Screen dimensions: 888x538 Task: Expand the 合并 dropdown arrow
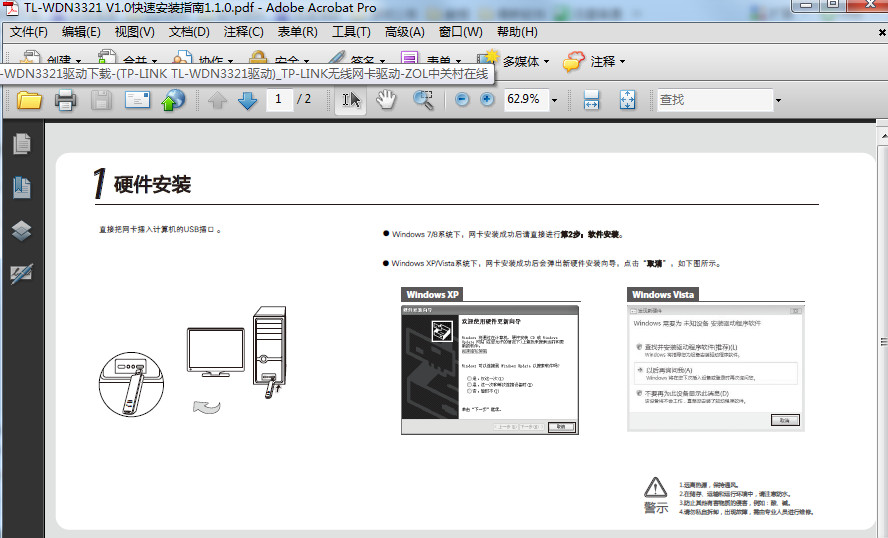pos(154,61)
